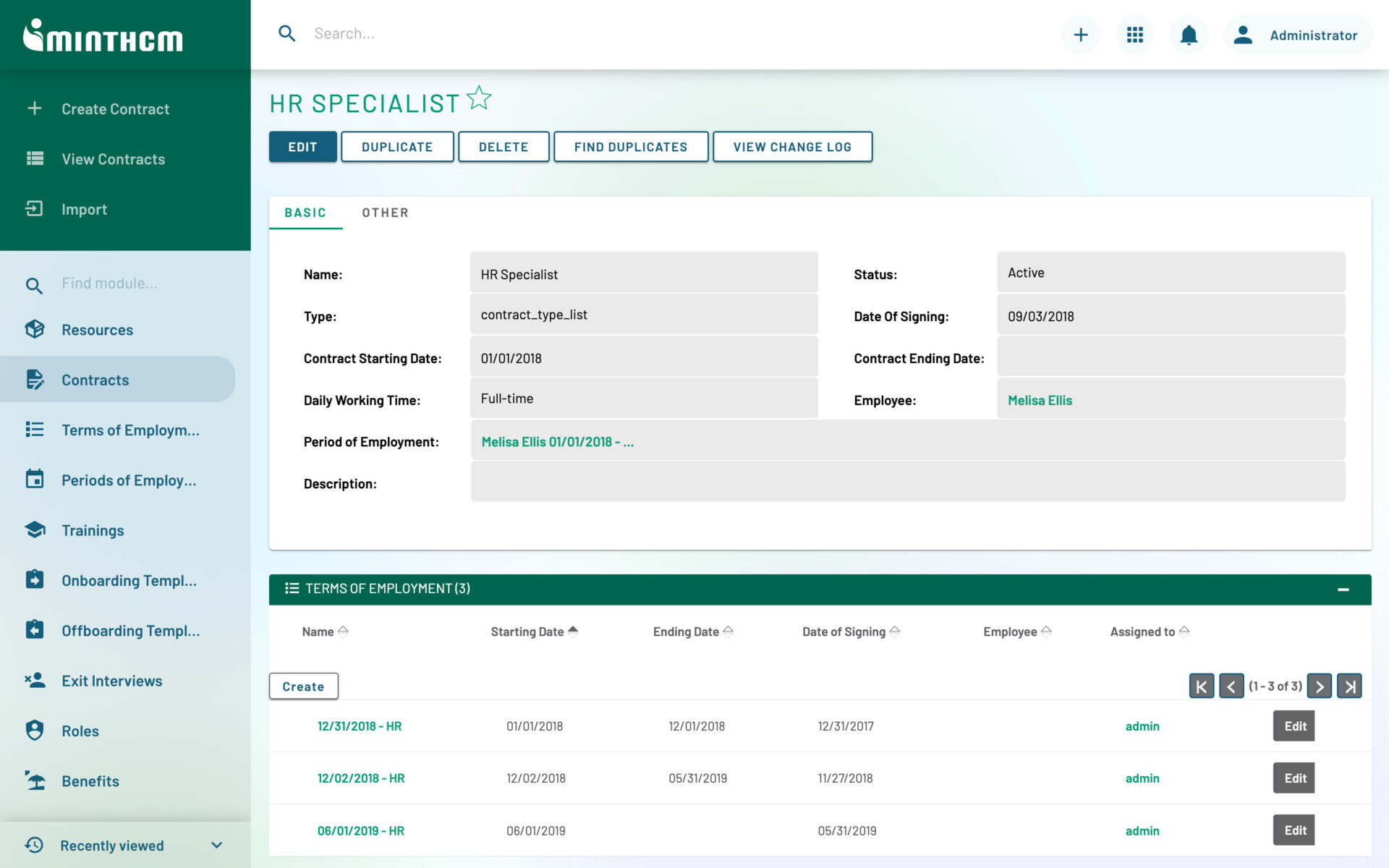Open the Melisa Ellis employee link
The image size is (1389, 868).
click(x=1040, y=400)
